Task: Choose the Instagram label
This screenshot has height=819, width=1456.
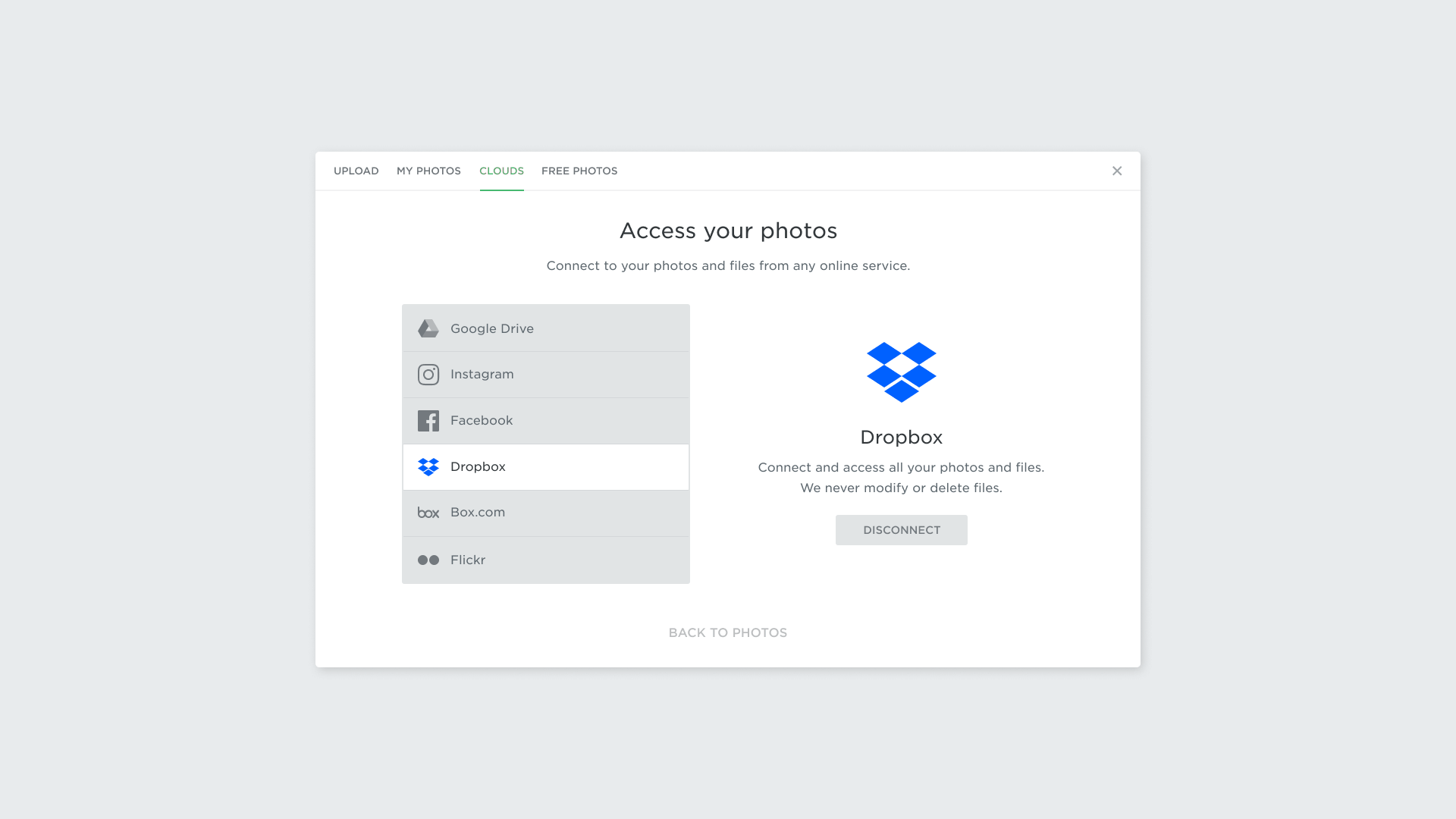Action: coord(482,375)
